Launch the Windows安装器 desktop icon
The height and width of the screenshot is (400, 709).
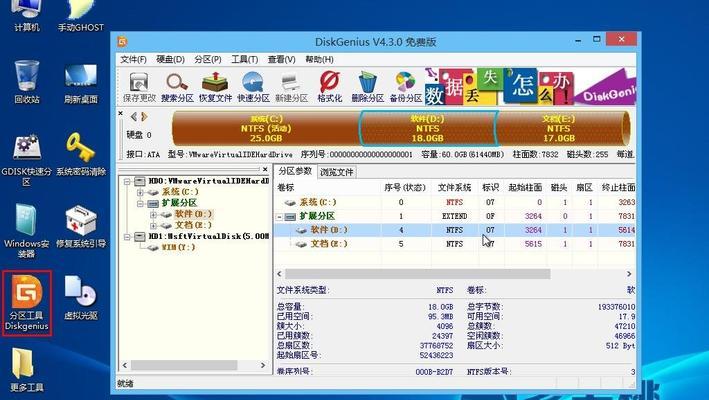(x=27, y=231)
